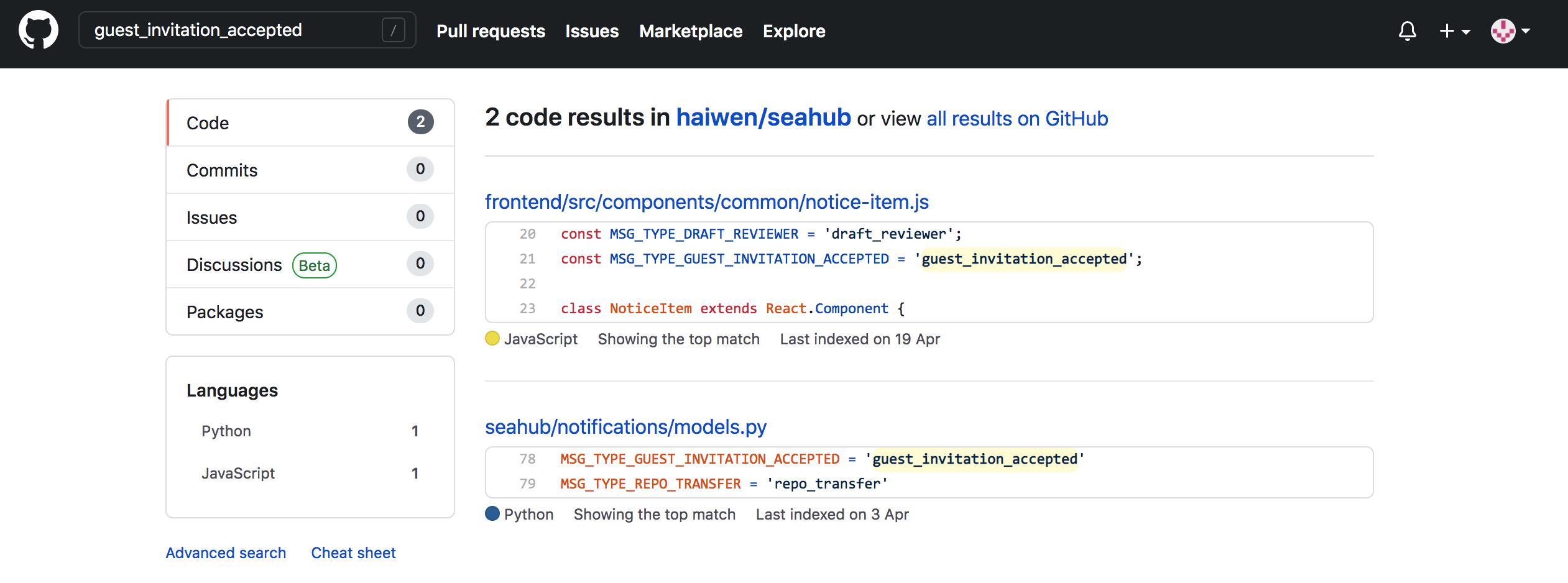The image size is (1568, 583).
Task: Click highlighted guest_invitation_accepted match in models.py
Action: [x=974, y=459]
